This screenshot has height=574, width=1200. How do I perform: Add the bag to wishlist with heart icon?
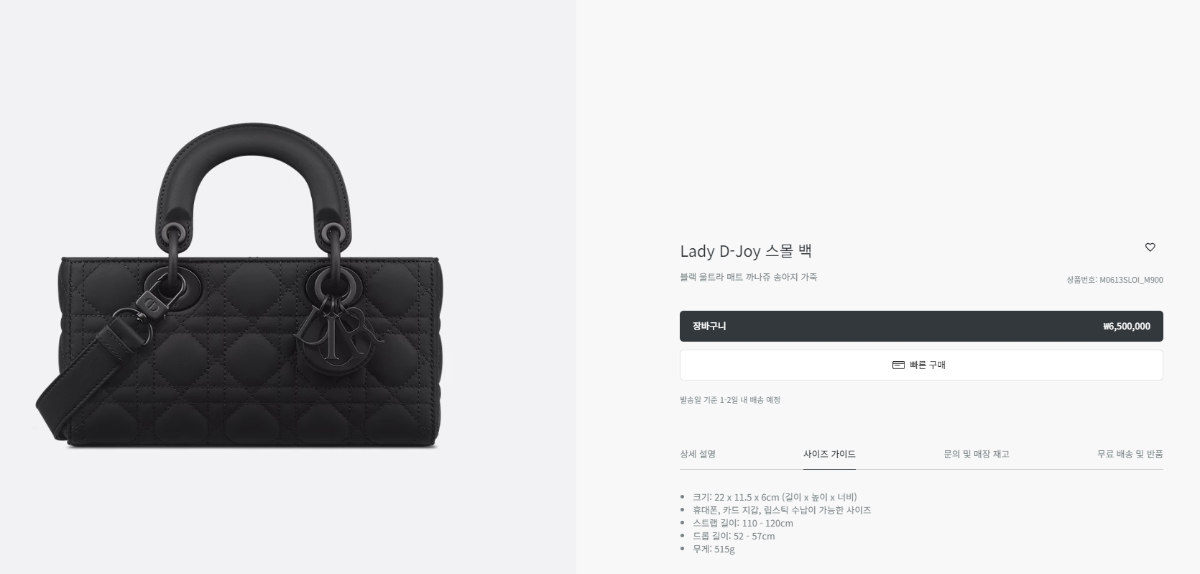(1150, 247)
